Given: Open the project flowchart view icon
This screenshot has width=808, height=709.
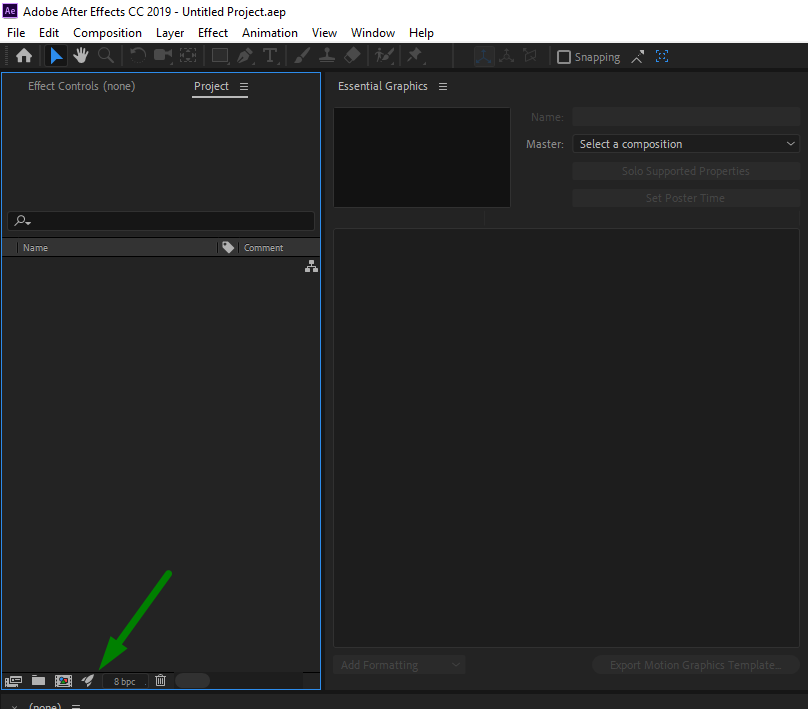Looking at the screenshot, I should pyautogui.click(x=311, y=266).
